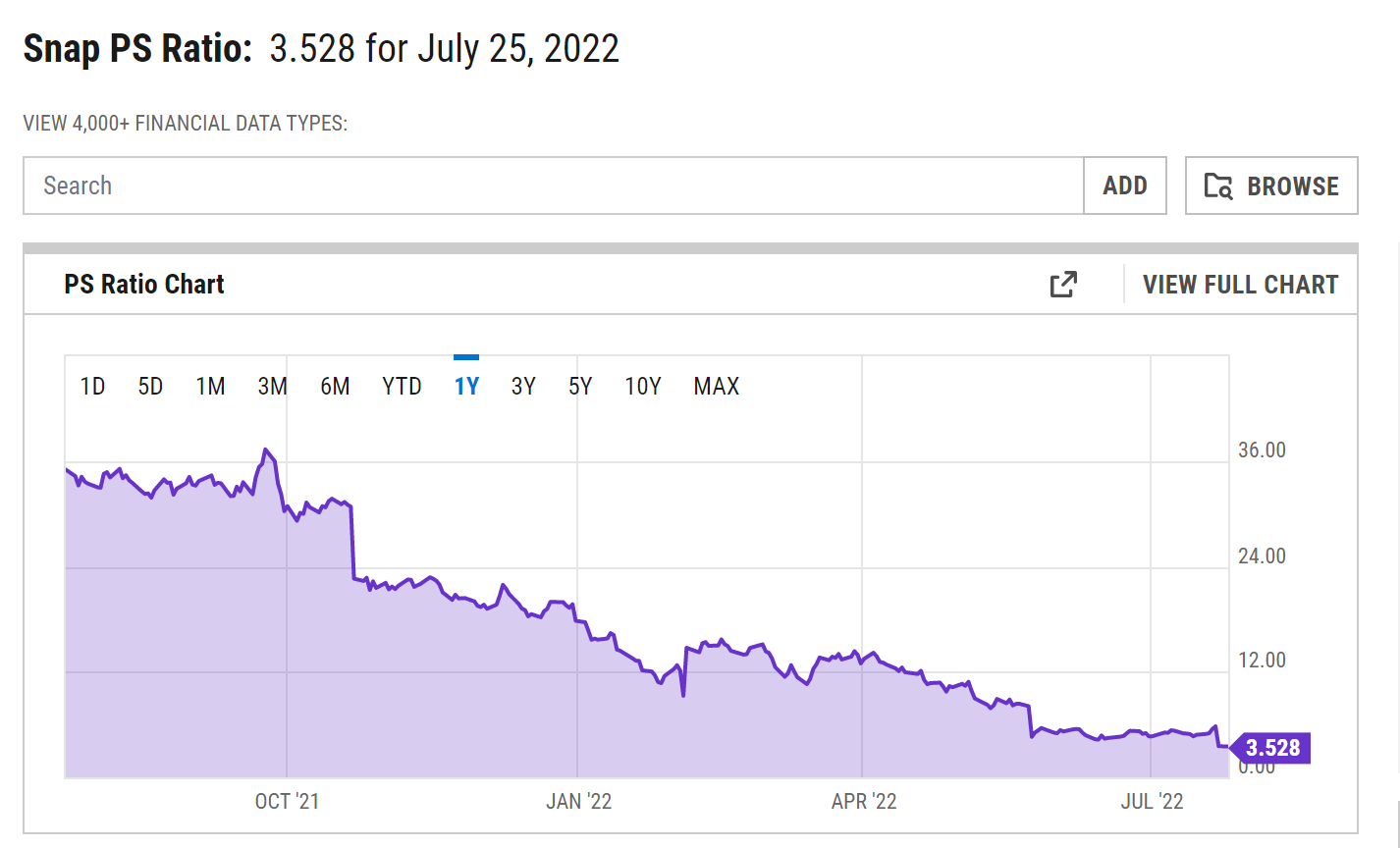The image size is (1400, 848).
Task: Display the MAX time range
Action: 716,387
